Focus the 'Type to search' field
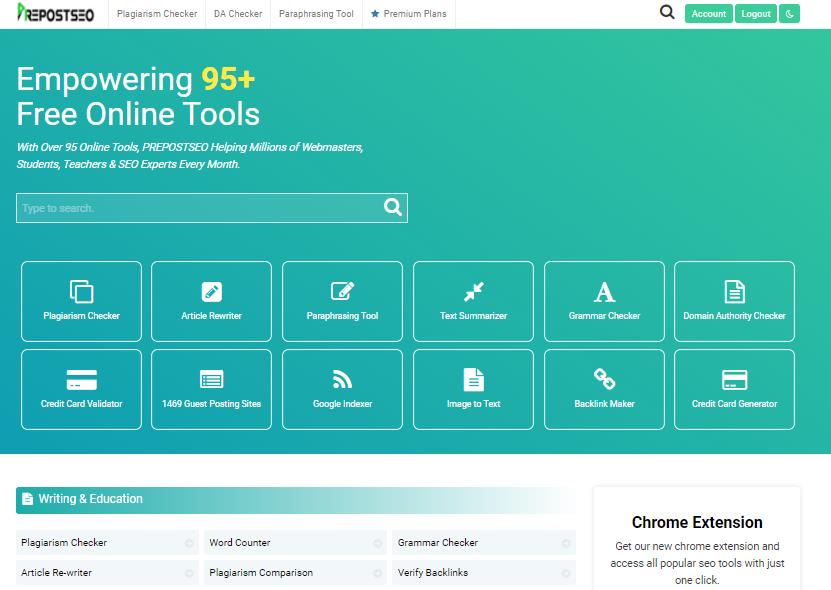 click(x=198, y=208)
